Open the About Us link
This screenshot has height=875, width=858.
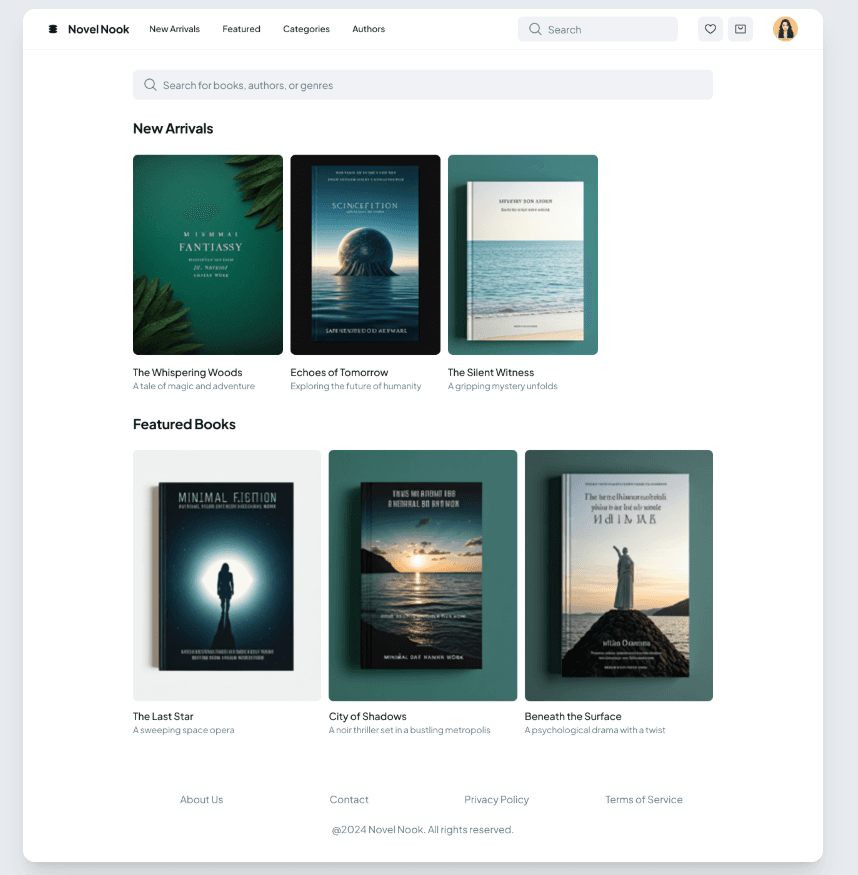tap(201, 799)
